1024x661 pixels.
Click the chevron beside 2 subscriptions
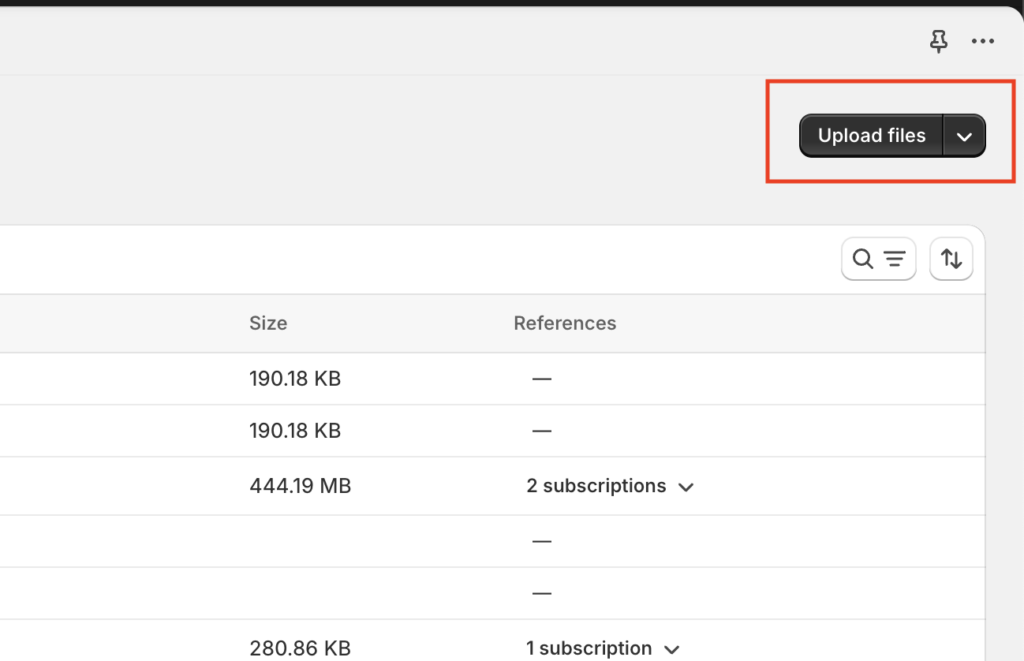click(686, 487)
